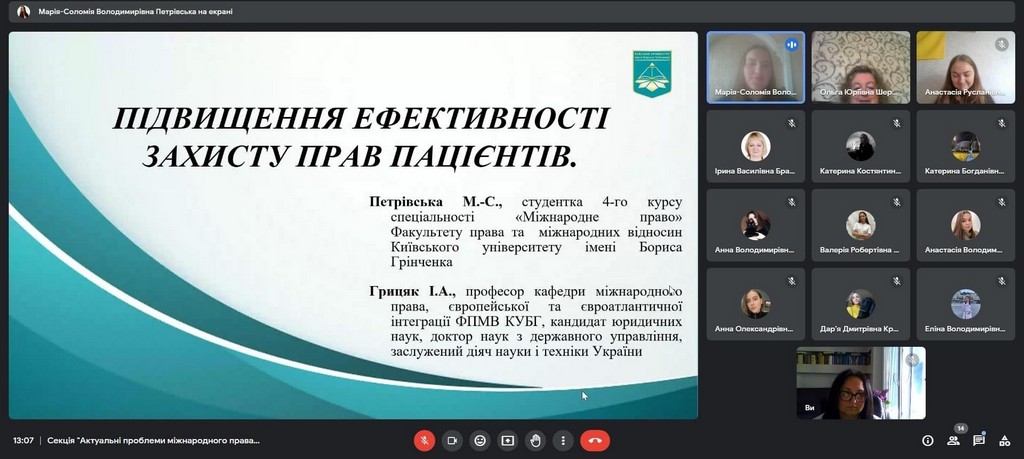Click the presenter avatar in the top bar
This screenshot has width=1024, height=459.
(23, 12)
